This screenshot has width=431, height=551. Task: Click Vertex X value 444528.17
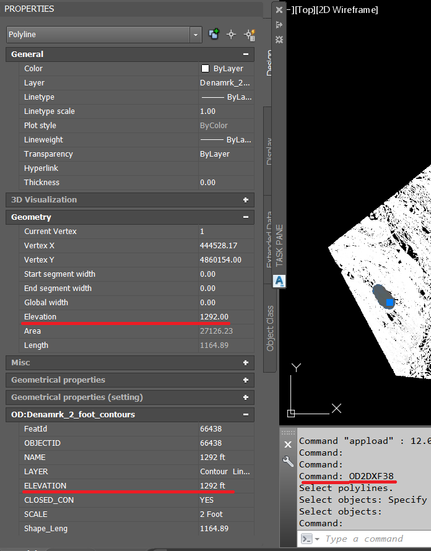point(226,246)
